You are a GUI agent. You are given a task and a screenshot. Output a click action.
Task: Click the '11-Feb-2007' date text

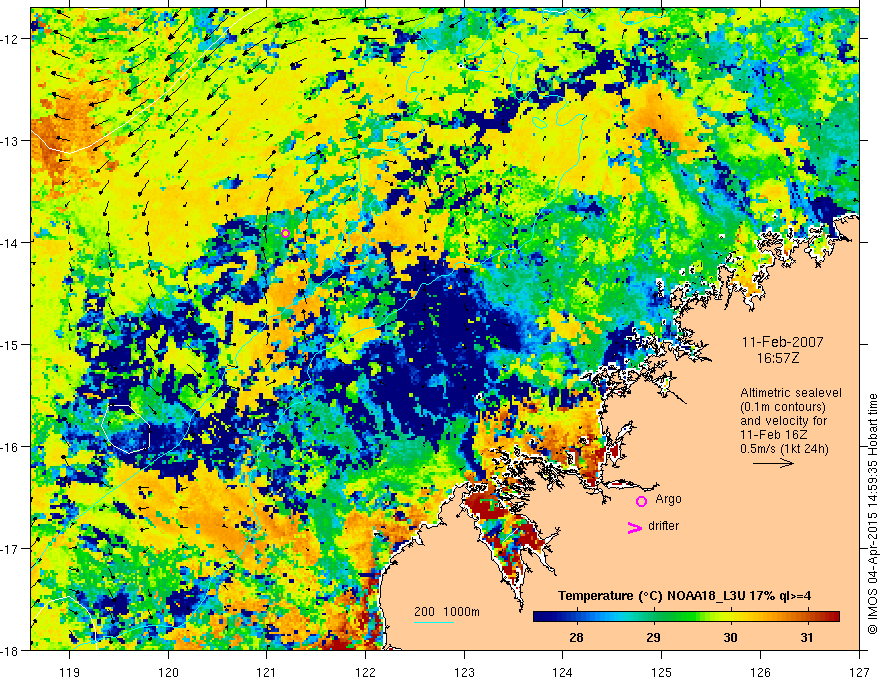(x=782, y=342)
